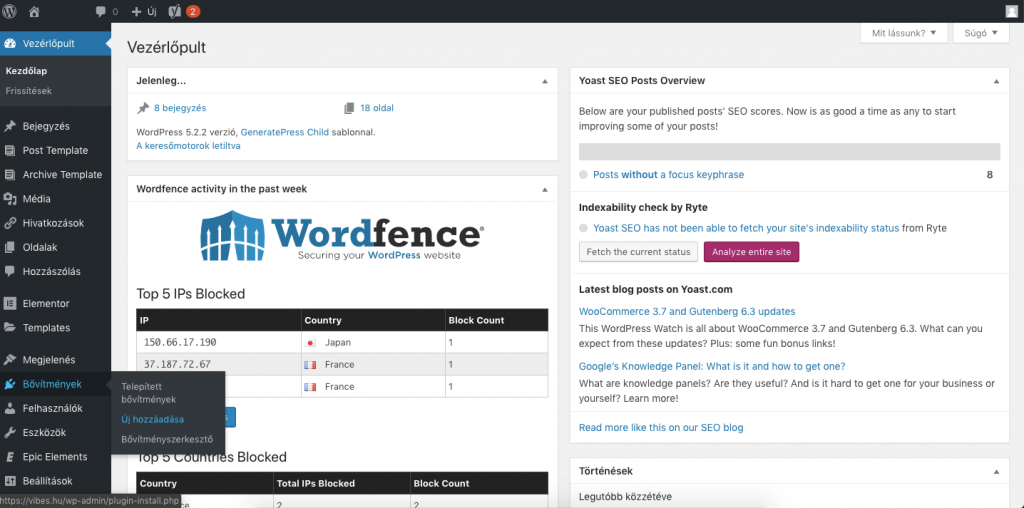The width and height of the screenshot is (1024, 508).
Task: Click Posts without a focus keyphrase link
Action: [x=668, y=174]
